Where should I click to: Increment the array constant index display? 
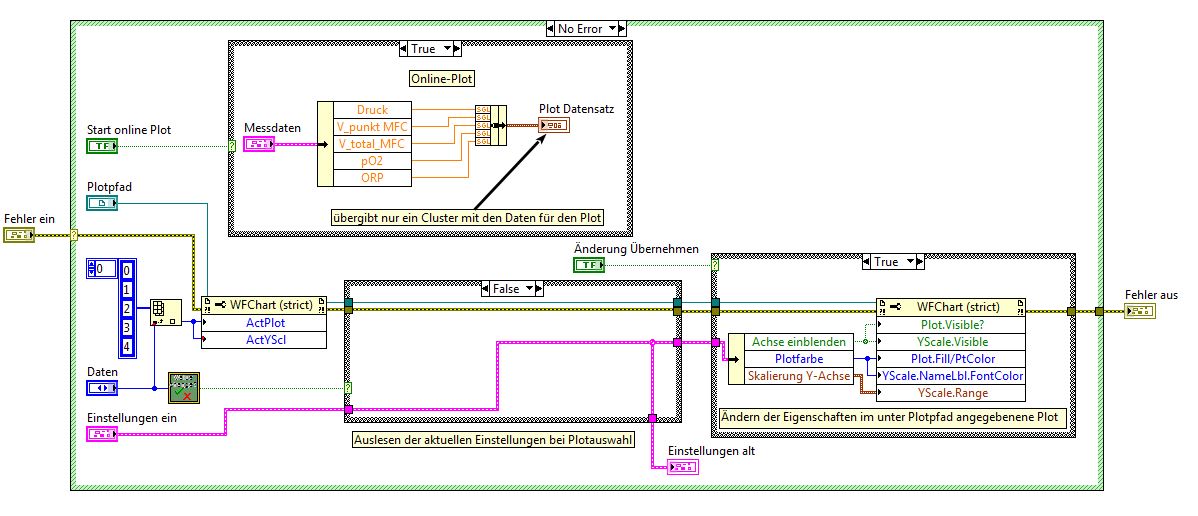pyautogui.click(x=92, y=266)
